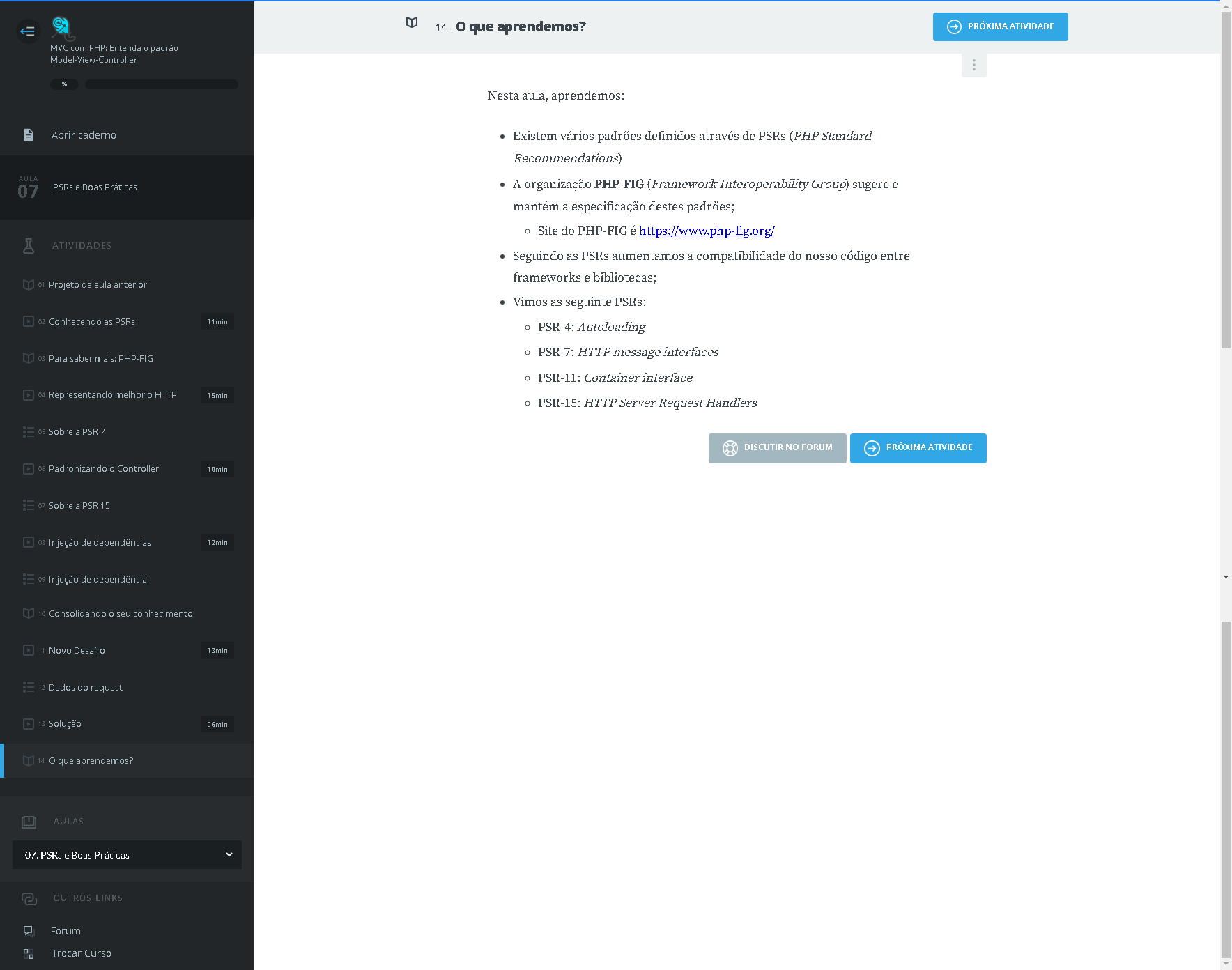This screenshot has width=1232, height=970.
Task: Open the php-fig.org hyperlink
Action: [x=706, y=231]
